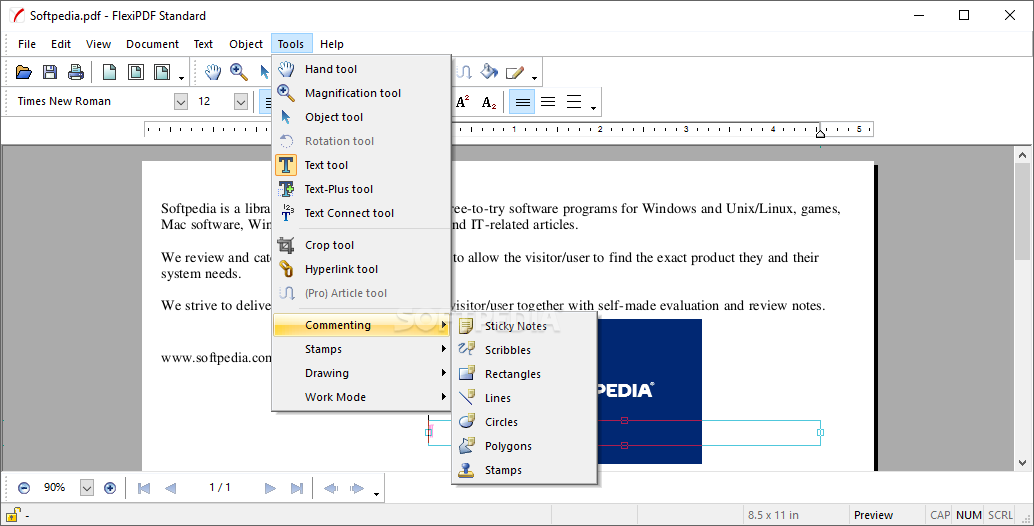The width and height of the screenshot is (1034, 526).
Task: Click the page number field 1 / 1
Action: pyautogui.click(x=220, y=488)
